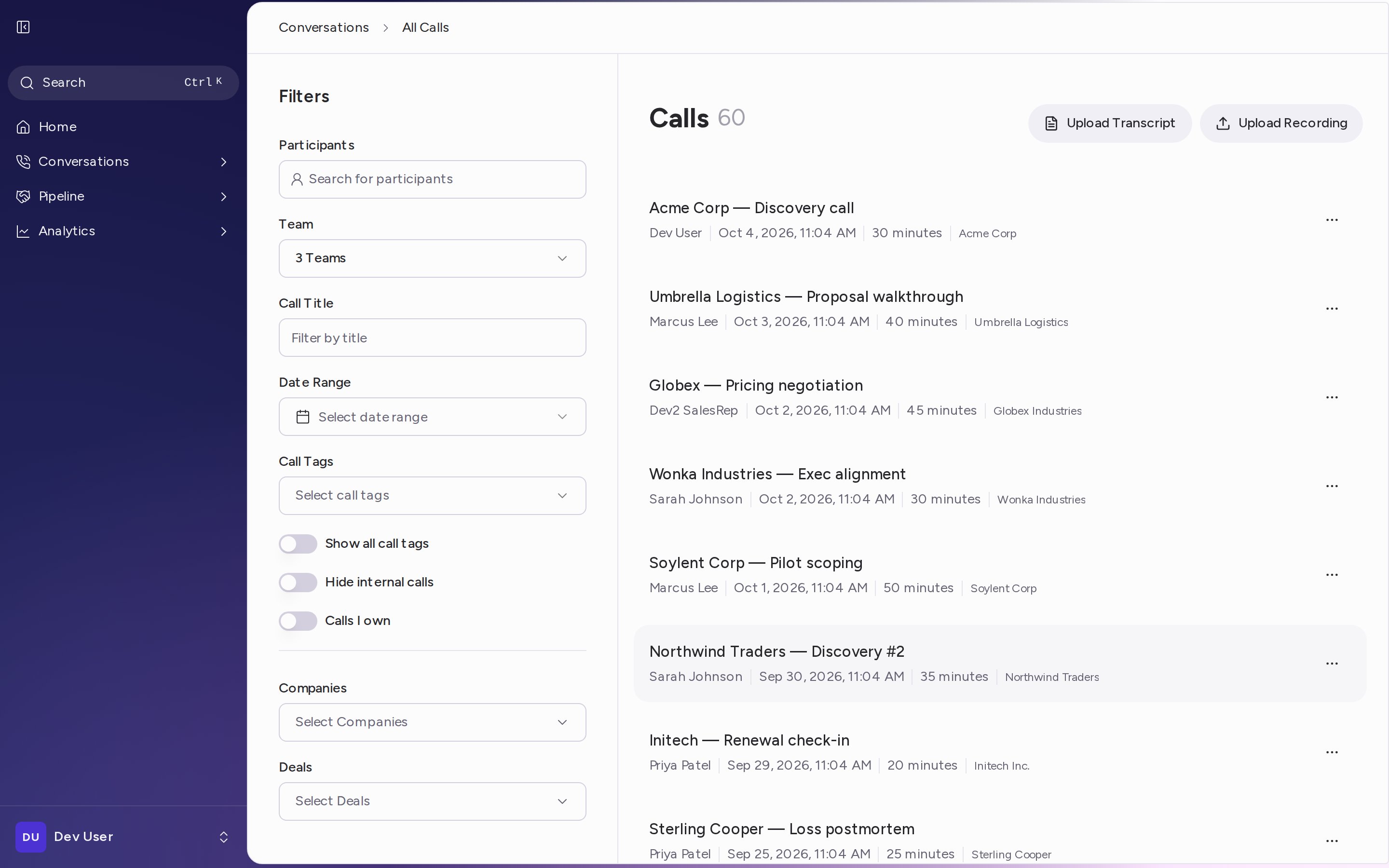Open Globex — Pricing negotiation call title

pyautogui.click(x=756, y=385)
